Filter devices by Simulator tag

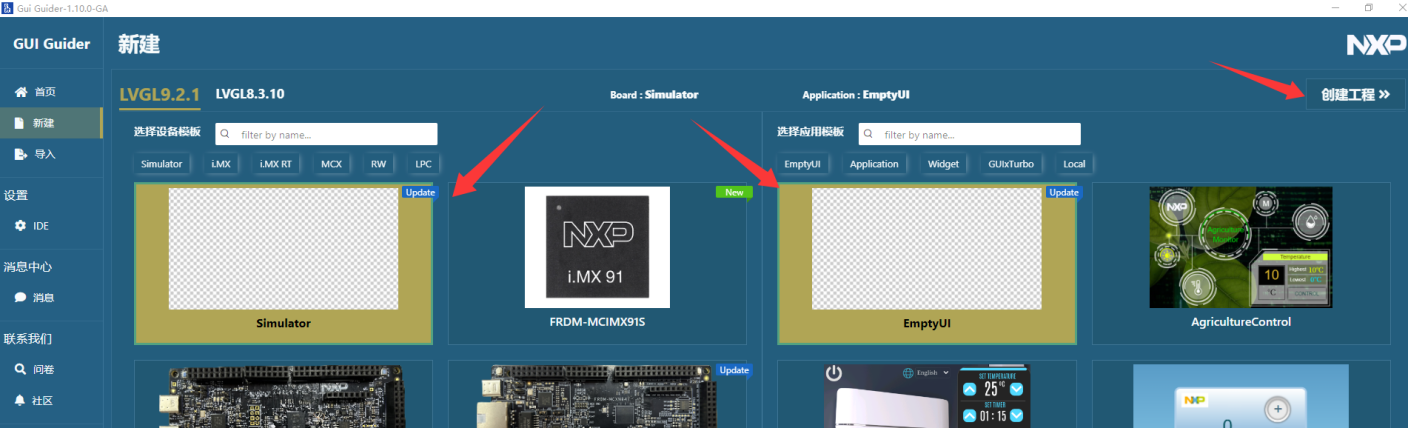point(162,164)
